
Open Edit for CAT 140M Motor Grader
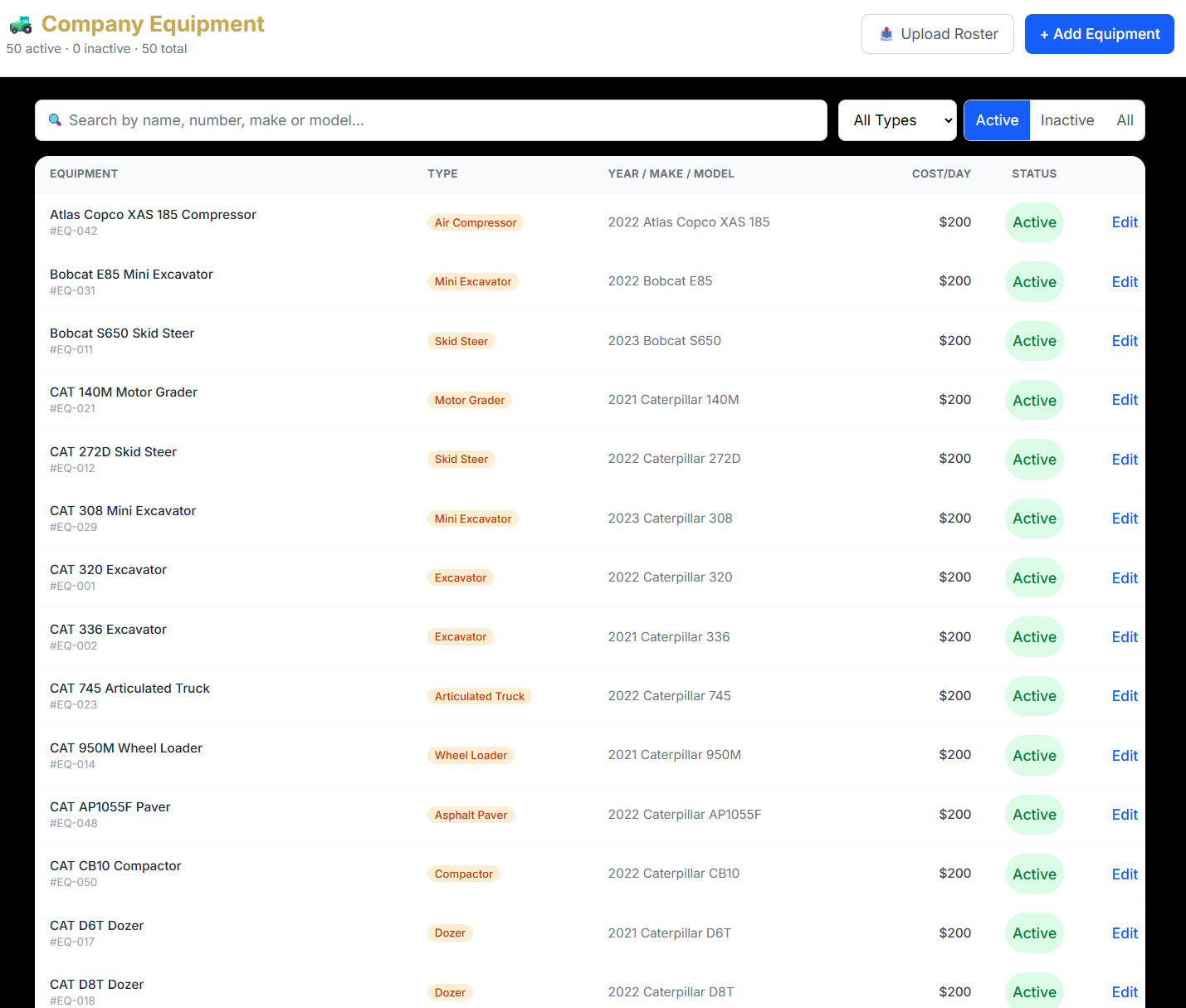1124,400
